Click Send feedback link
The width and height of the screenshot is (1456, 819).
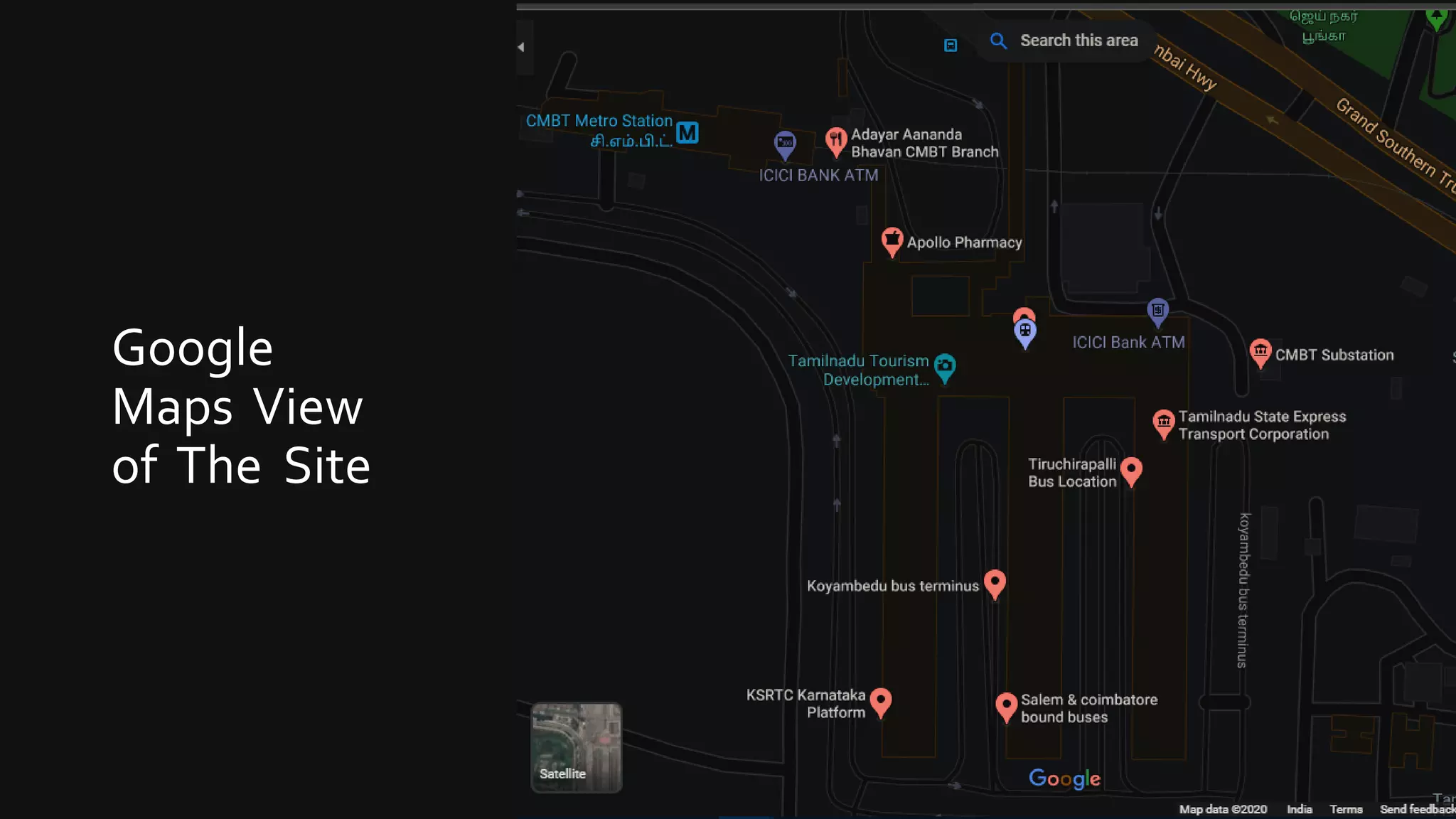[1417, 809]
